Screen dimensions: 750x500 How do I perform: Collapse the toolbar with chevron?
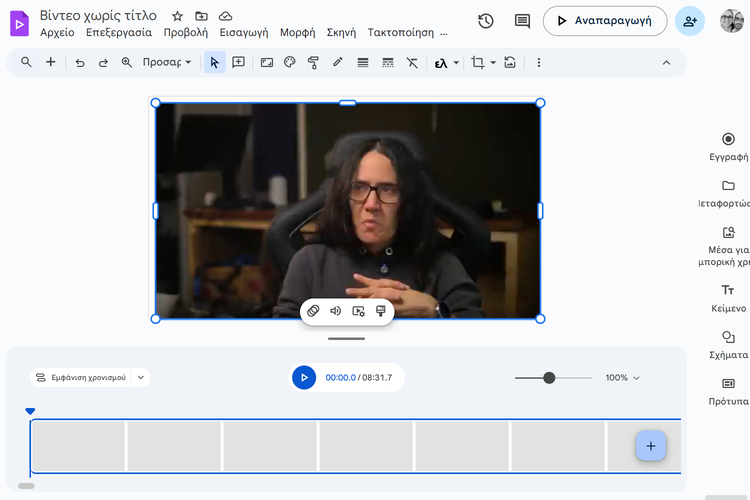point(667,62)
